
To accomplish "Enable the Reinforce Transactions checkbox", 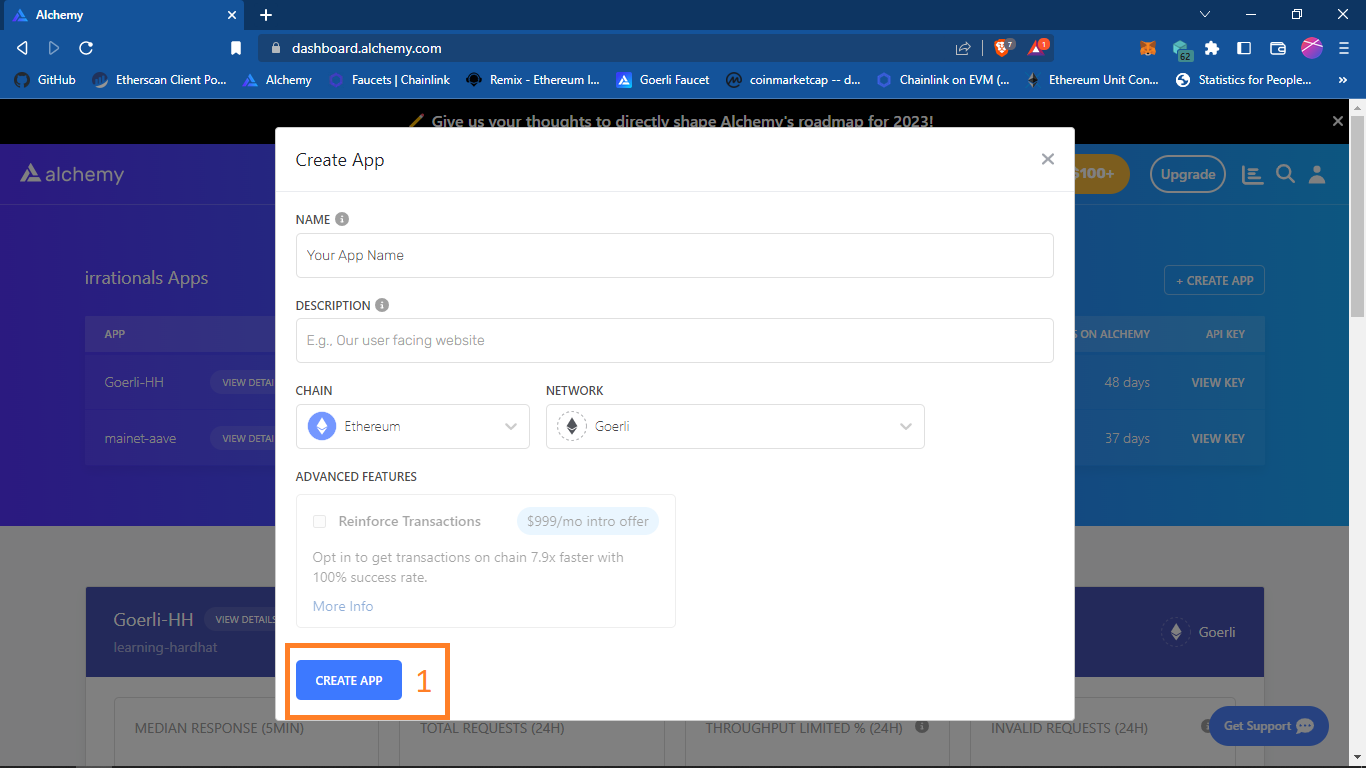I will pos(320,521).
